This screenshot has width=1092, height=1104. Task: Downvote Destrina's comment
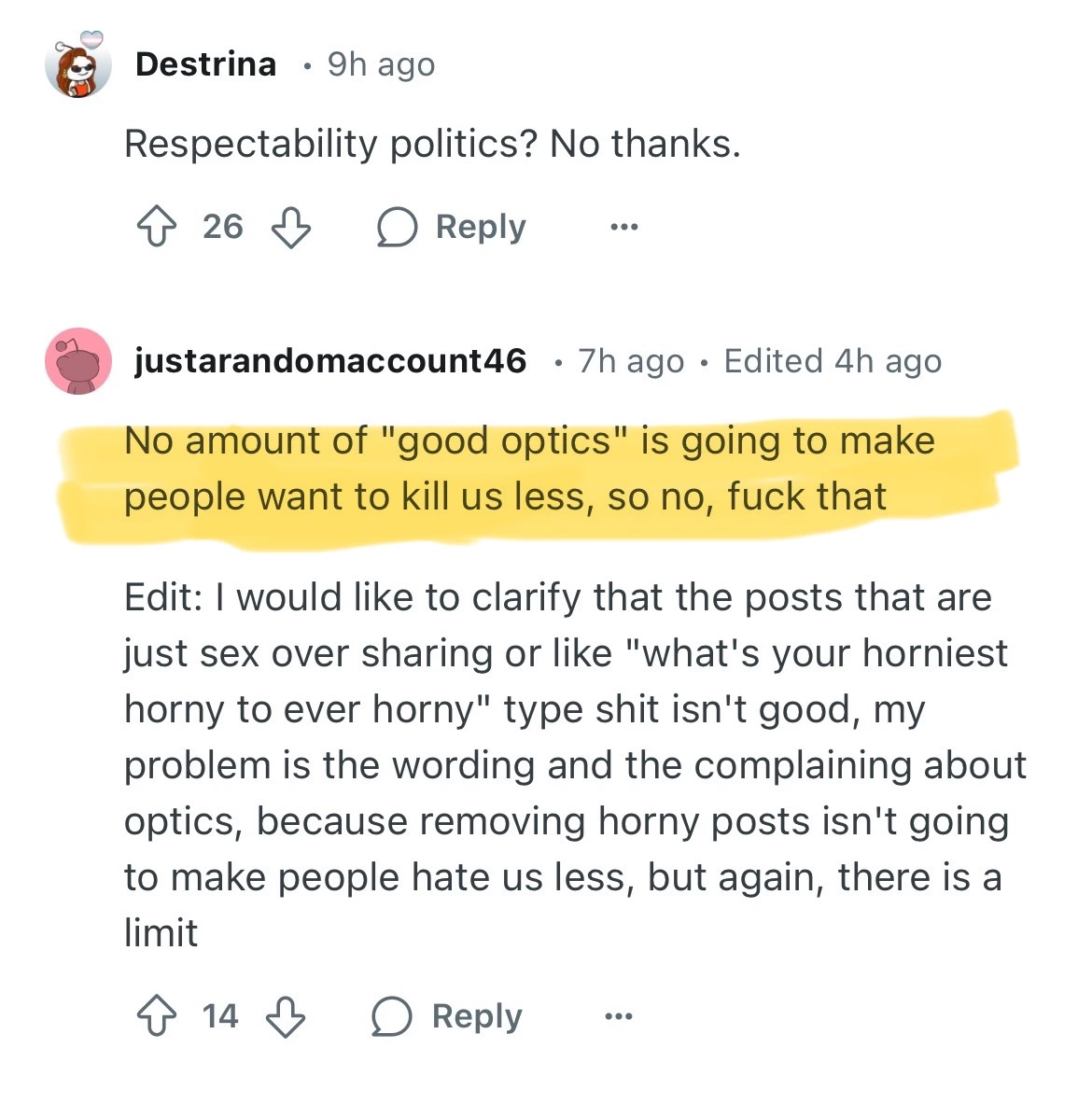pos(290,227)
